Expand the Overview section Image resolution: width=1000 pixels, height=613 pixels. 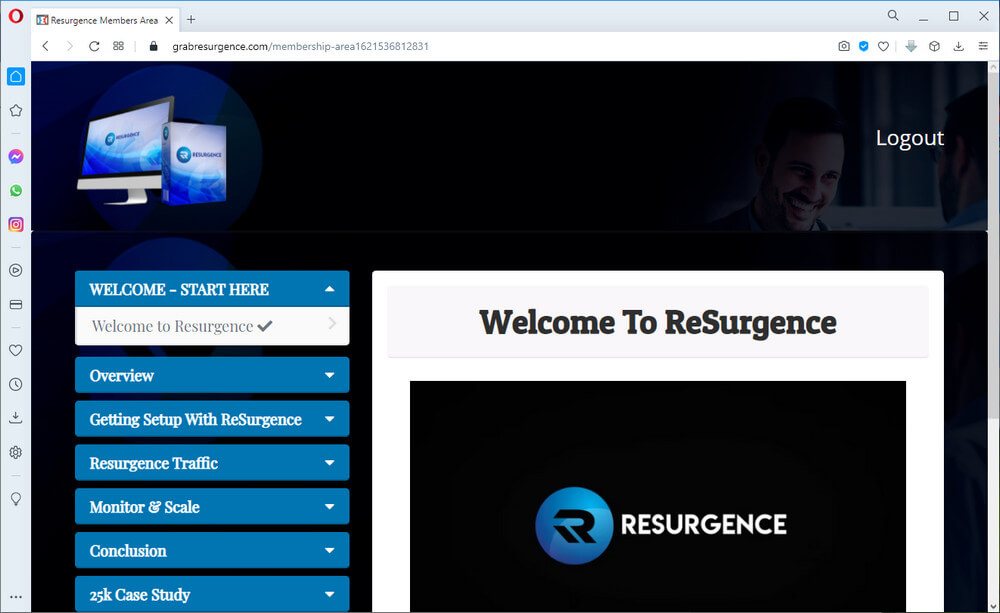pyautogui.click(x=212, y=375)
